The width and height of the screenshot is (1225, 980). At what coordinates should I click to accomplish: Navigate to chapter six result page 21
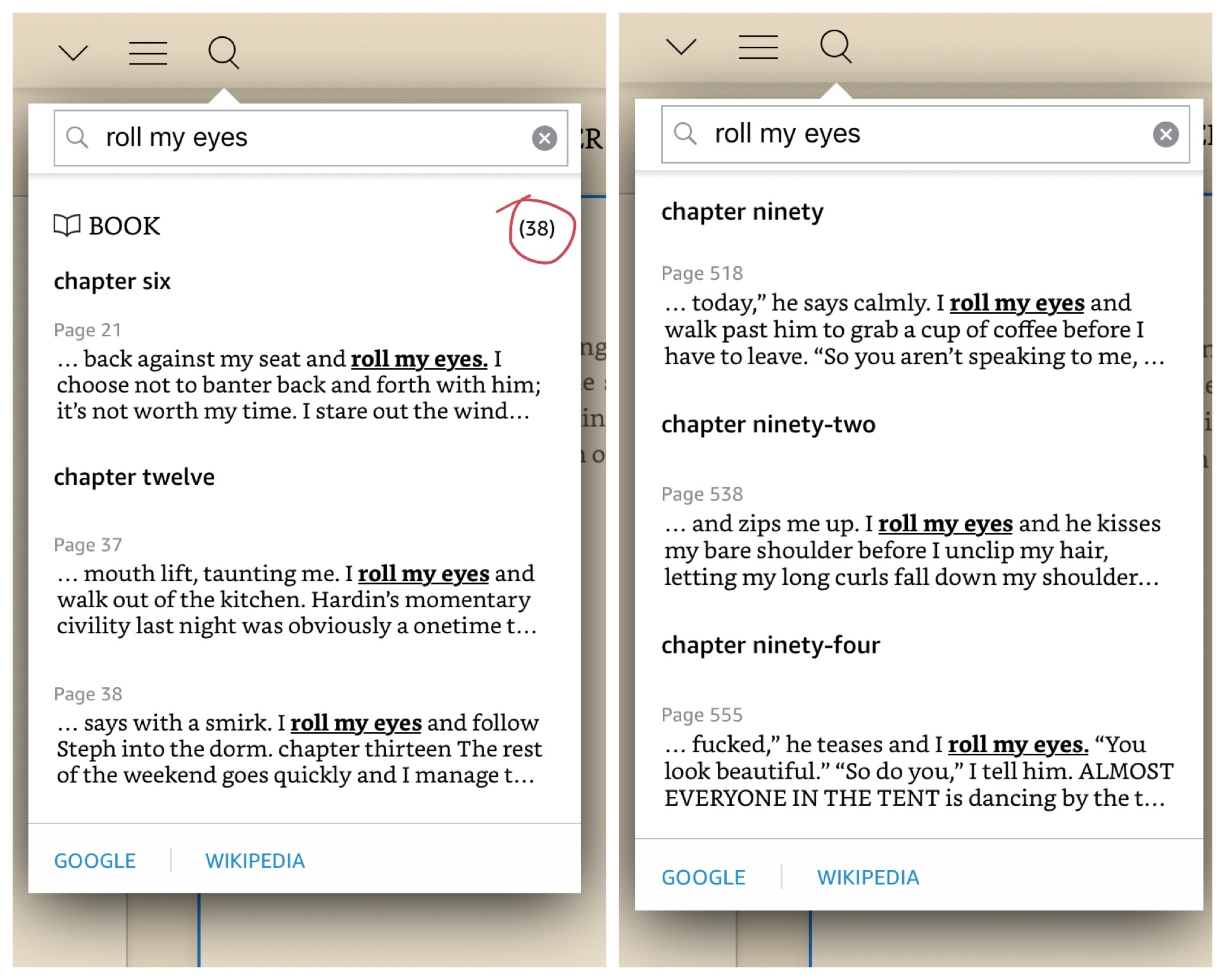290,370
